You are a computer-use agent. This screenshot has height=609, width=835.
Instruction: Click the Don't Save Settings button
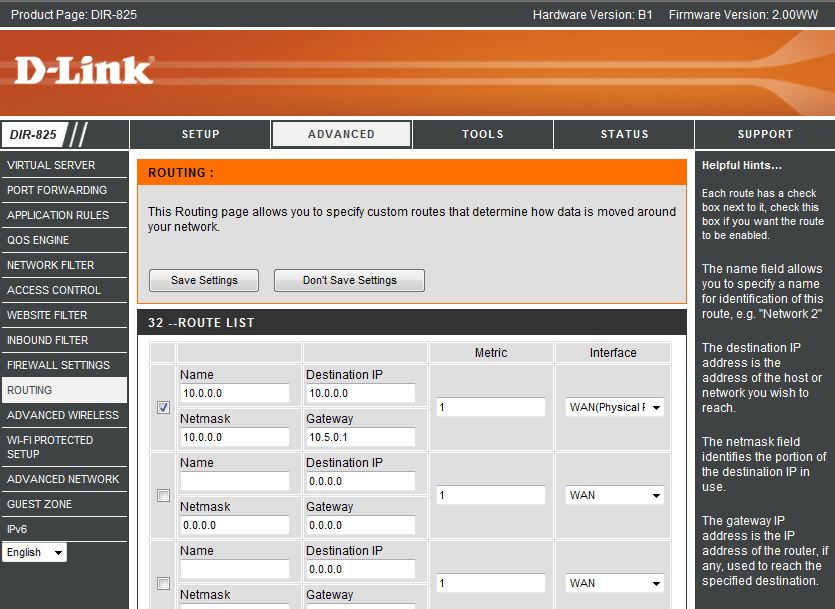tap(349, 280)
